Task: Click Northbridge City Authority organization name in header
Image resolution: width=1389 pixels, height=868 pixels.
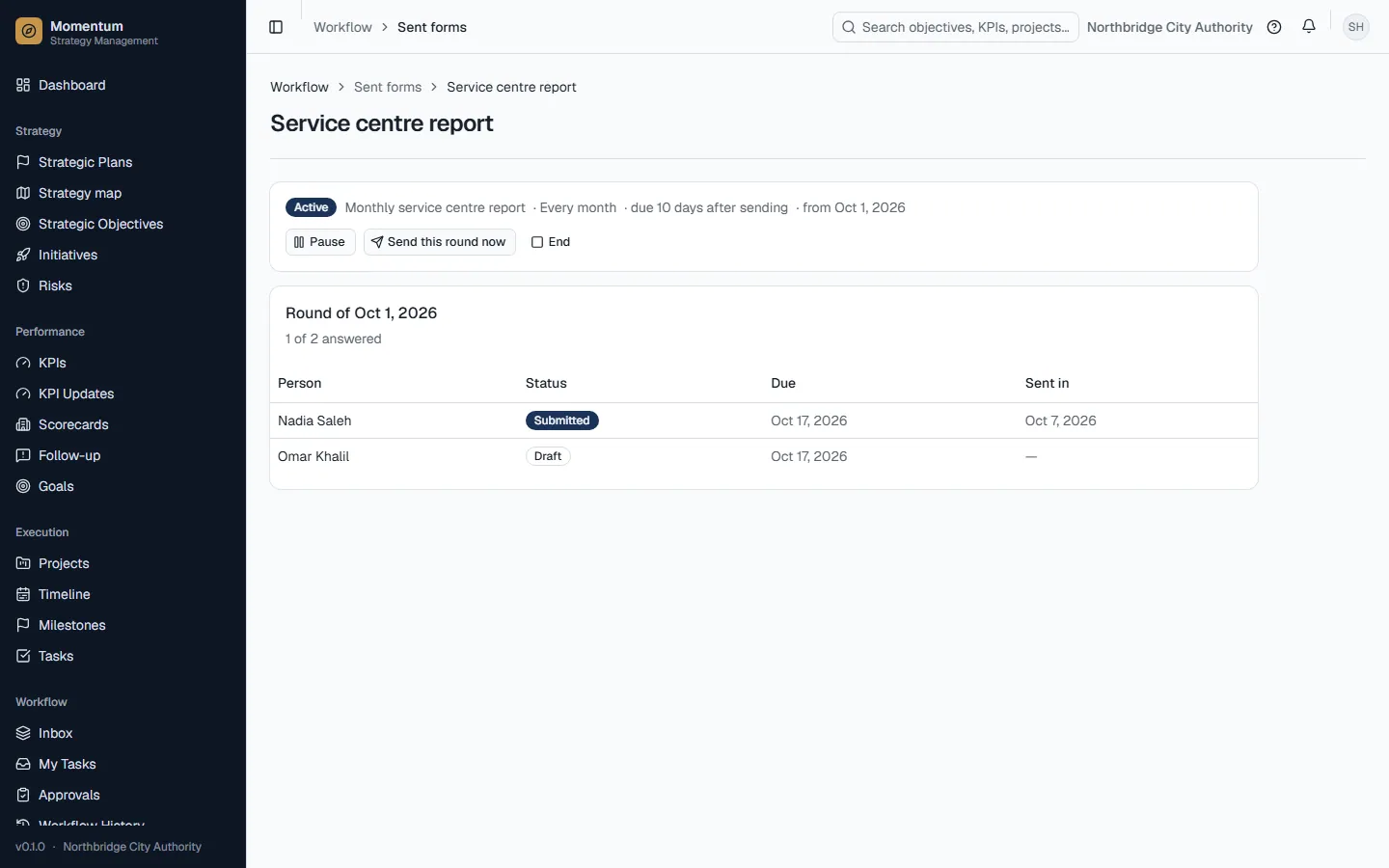Action: 1169,27
